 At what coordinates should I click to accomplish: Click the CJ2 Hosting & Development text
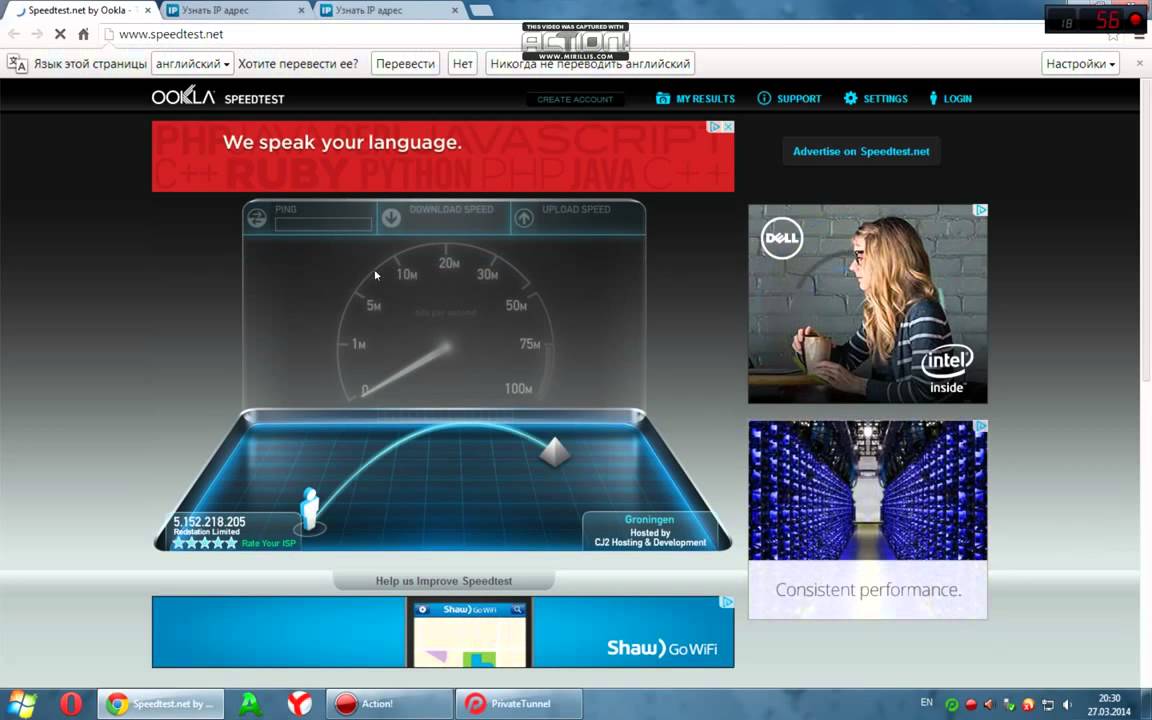[650, 542]
